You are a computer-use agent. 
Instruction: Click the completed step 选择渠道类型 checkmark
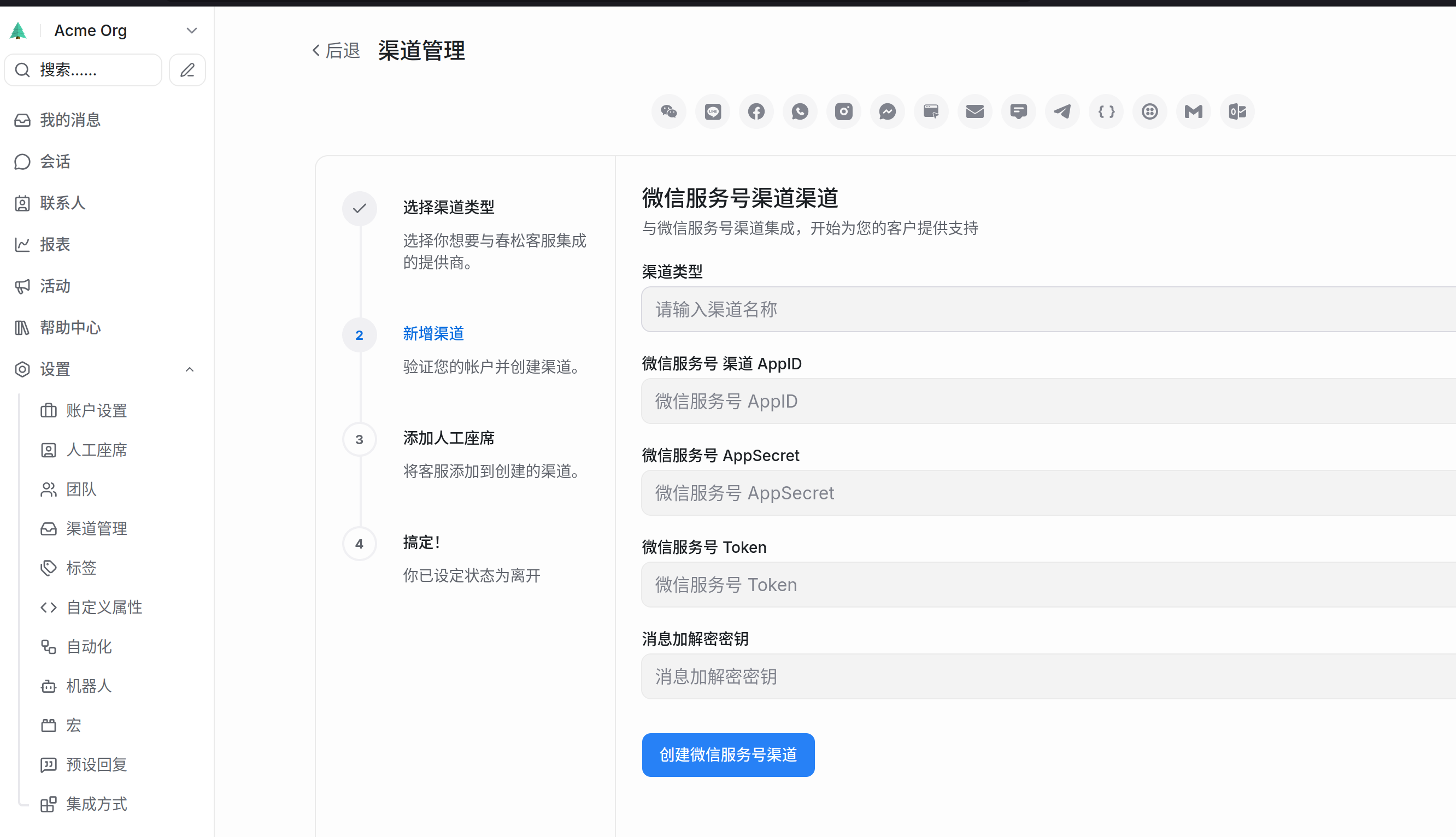pos(360,208)
